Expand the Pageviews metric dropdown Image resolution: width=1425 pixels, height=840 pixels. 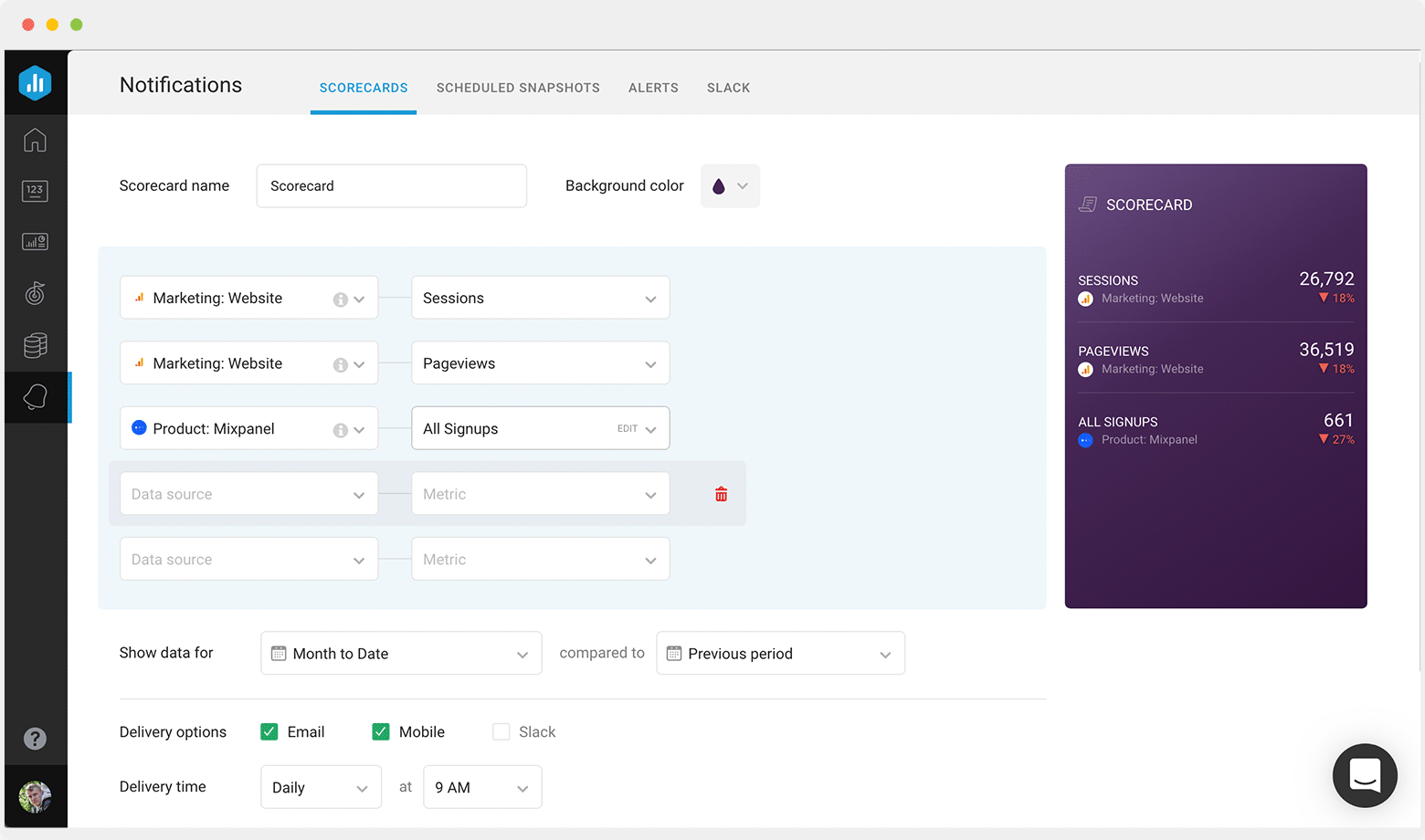point(540,362)
